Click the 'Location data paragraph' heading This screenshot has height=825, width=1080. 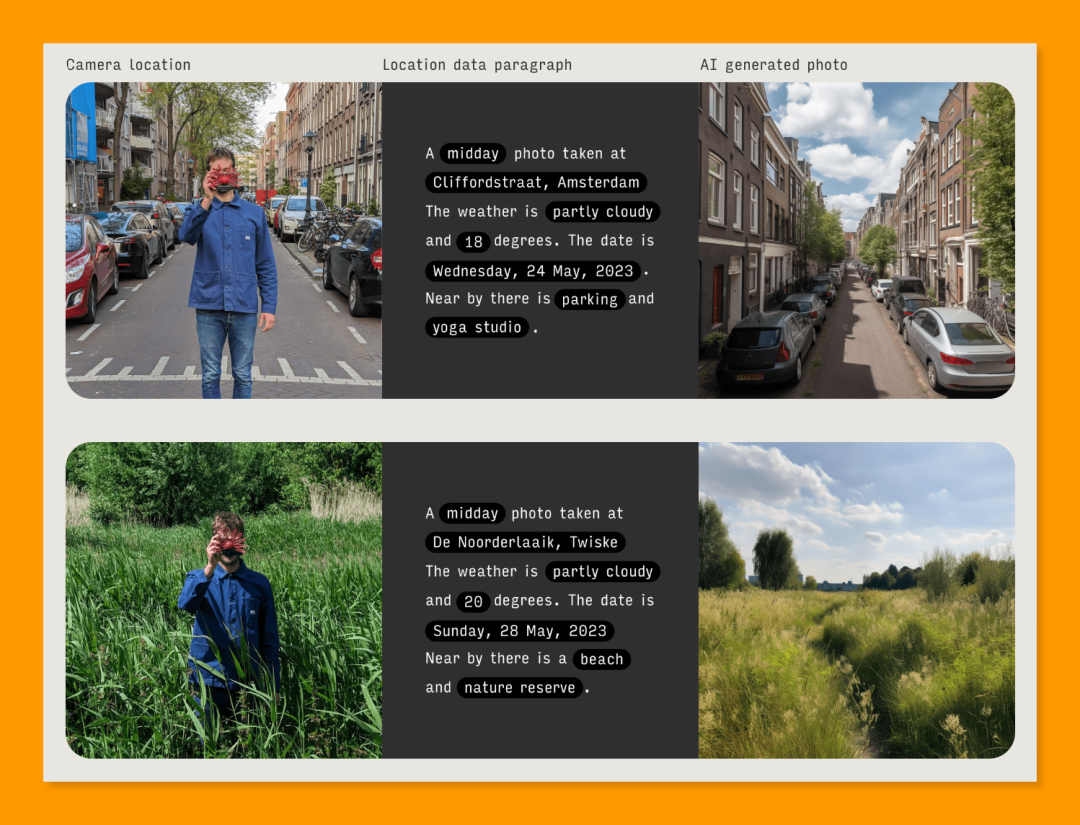pyautogui.click(x=477, y=65)
